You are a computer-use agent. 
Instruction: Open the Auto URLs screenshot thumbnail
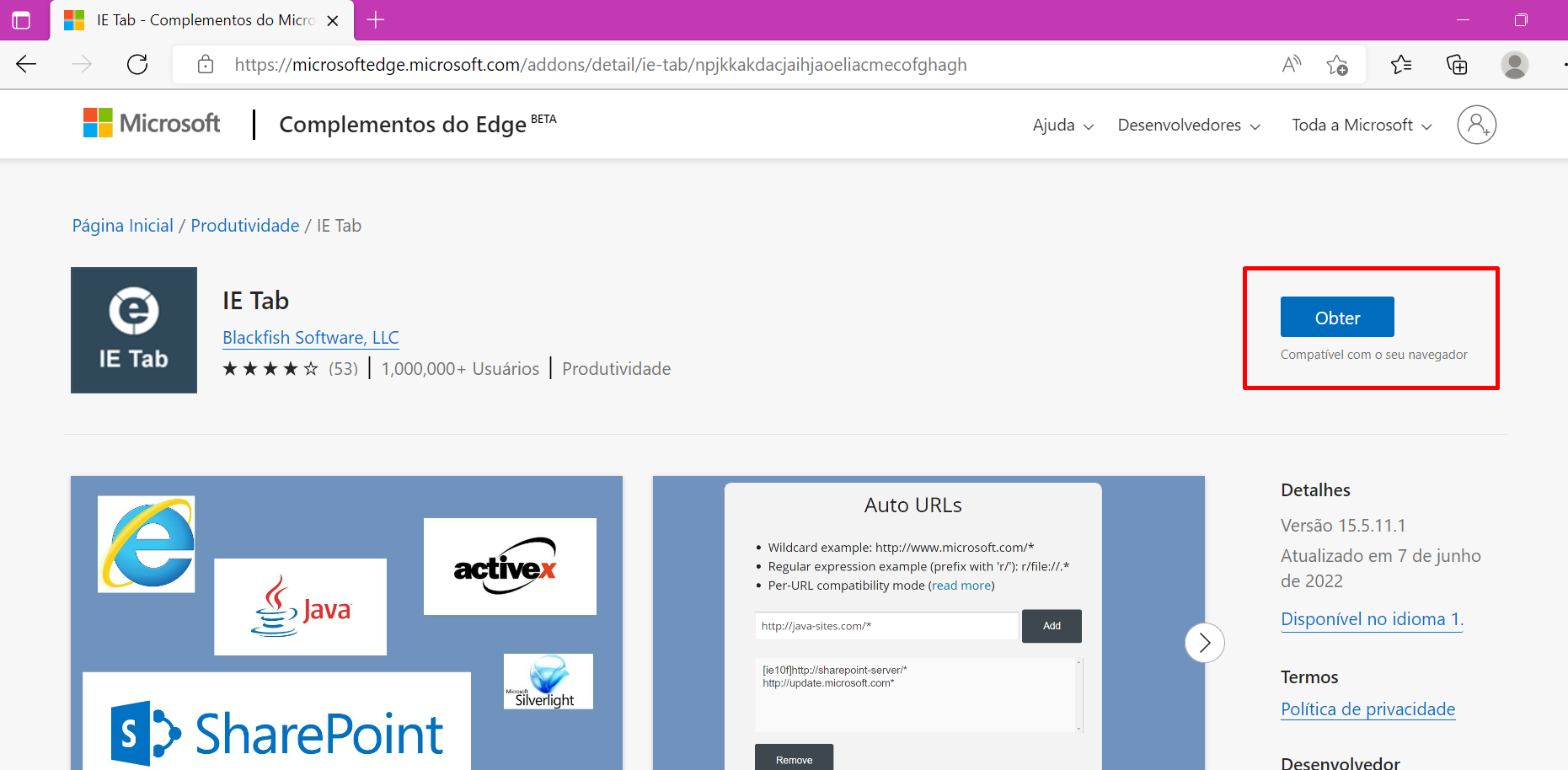pos(928,623)
